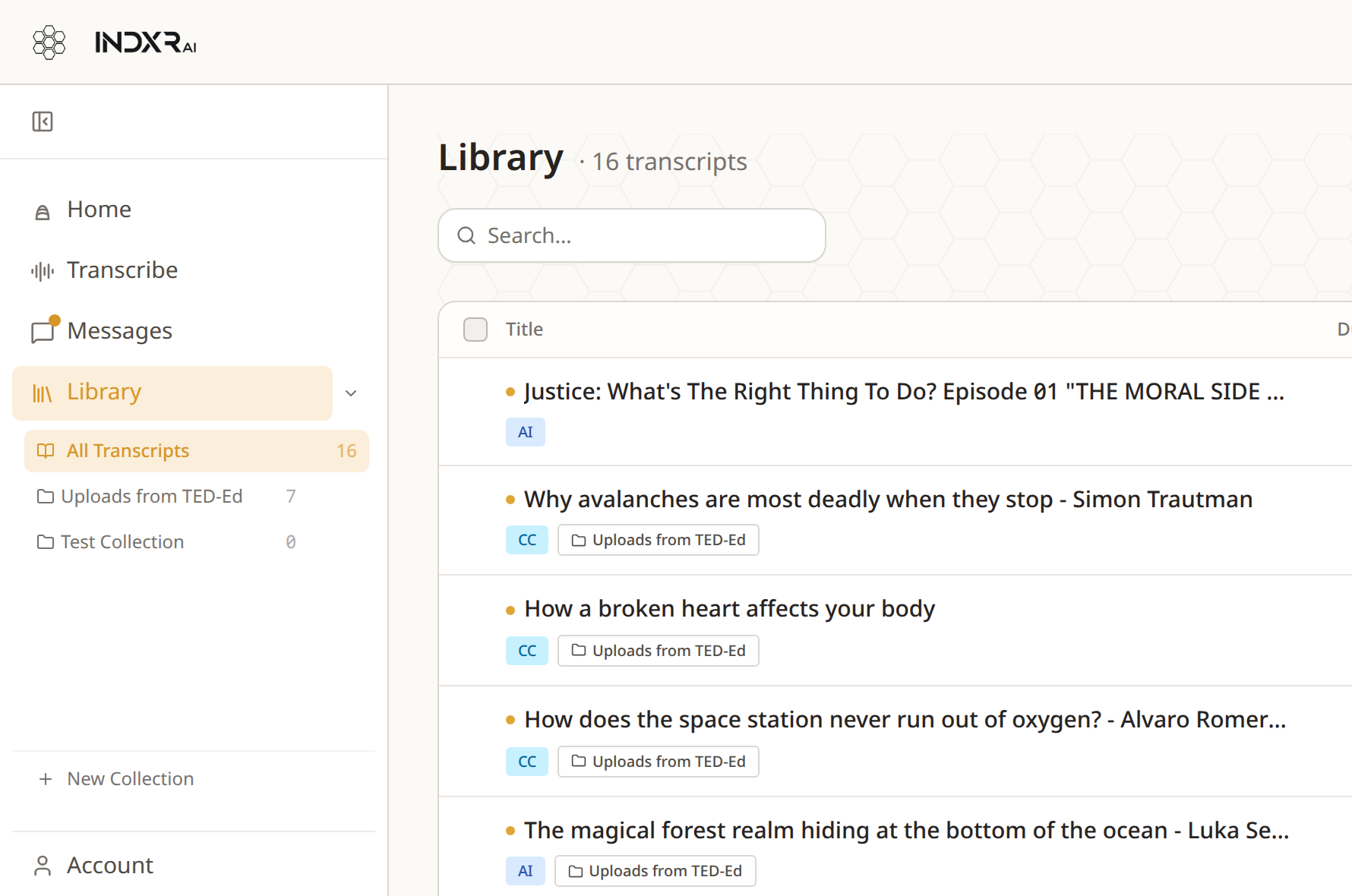Go to Transcribe
This screenshot has height=896, width=1352.
point(122,270)
